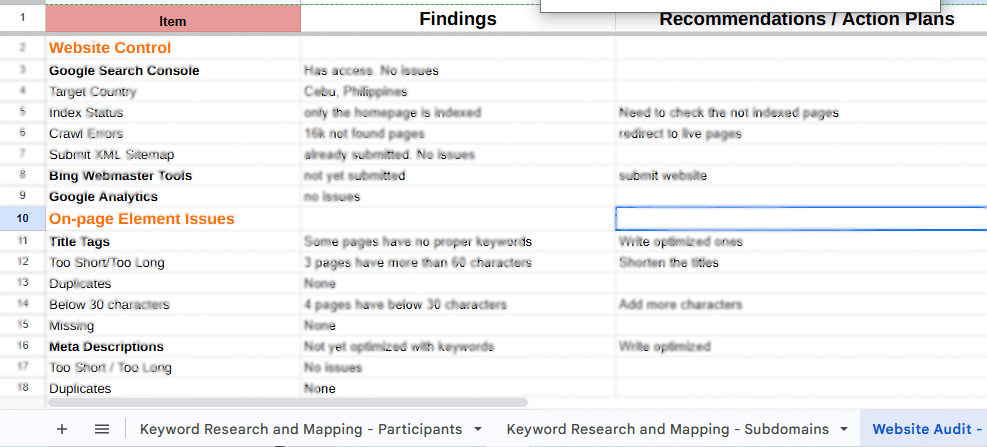Click the add new sheet plus icon
Screen dimensions: 987x447
point(62,429)
